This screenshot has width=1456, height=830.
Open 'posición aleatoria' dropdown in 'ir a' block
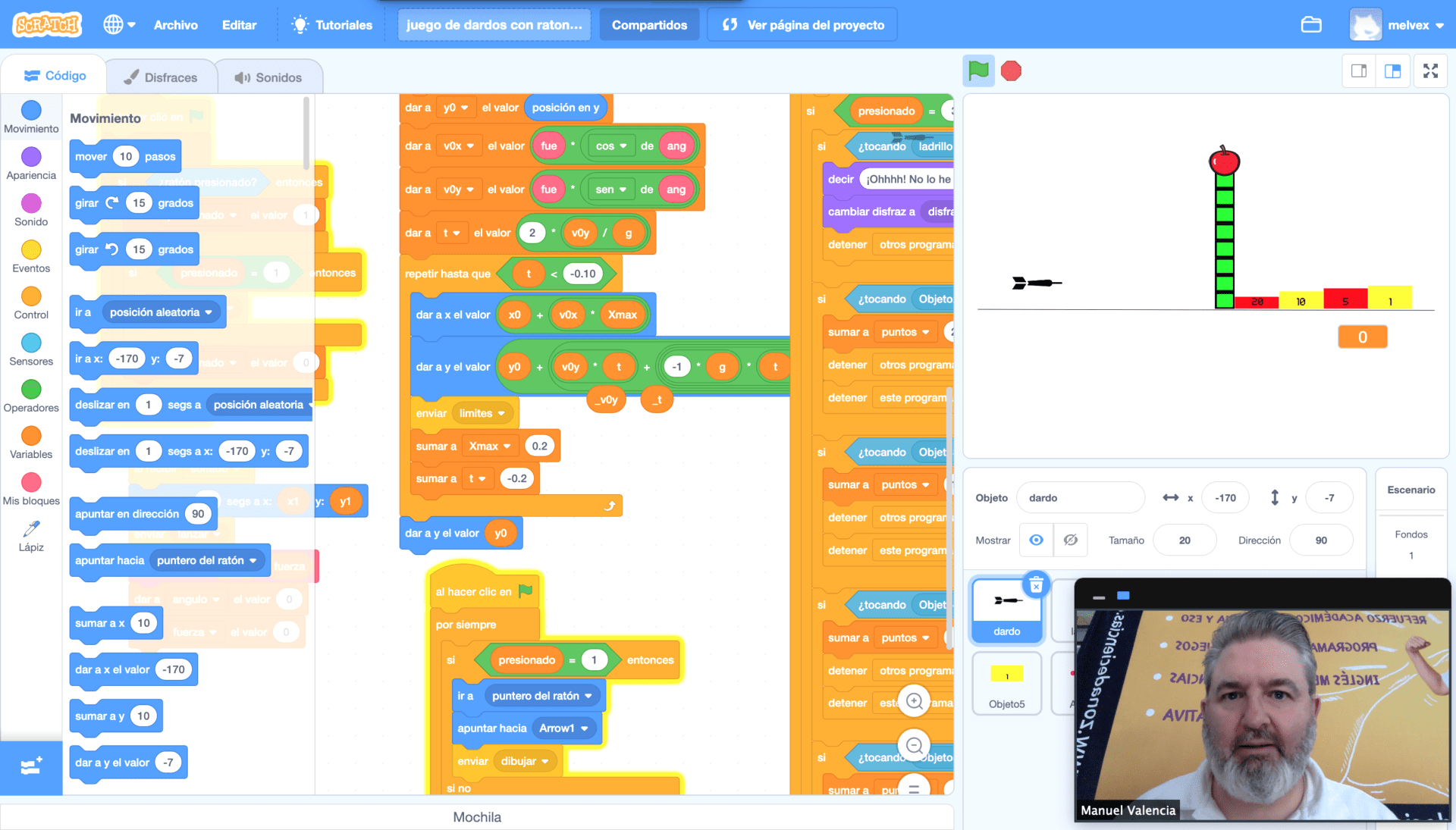(x=209, y=312)
